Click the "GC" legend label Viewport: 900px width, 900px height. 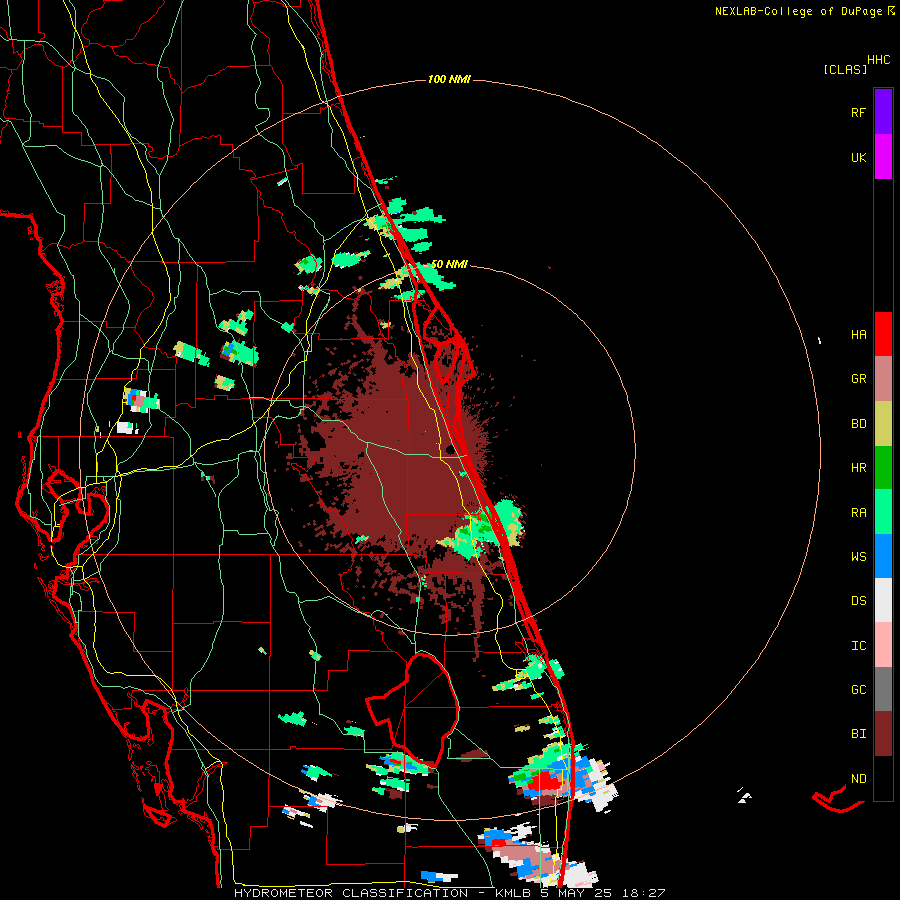click(858, 690)
